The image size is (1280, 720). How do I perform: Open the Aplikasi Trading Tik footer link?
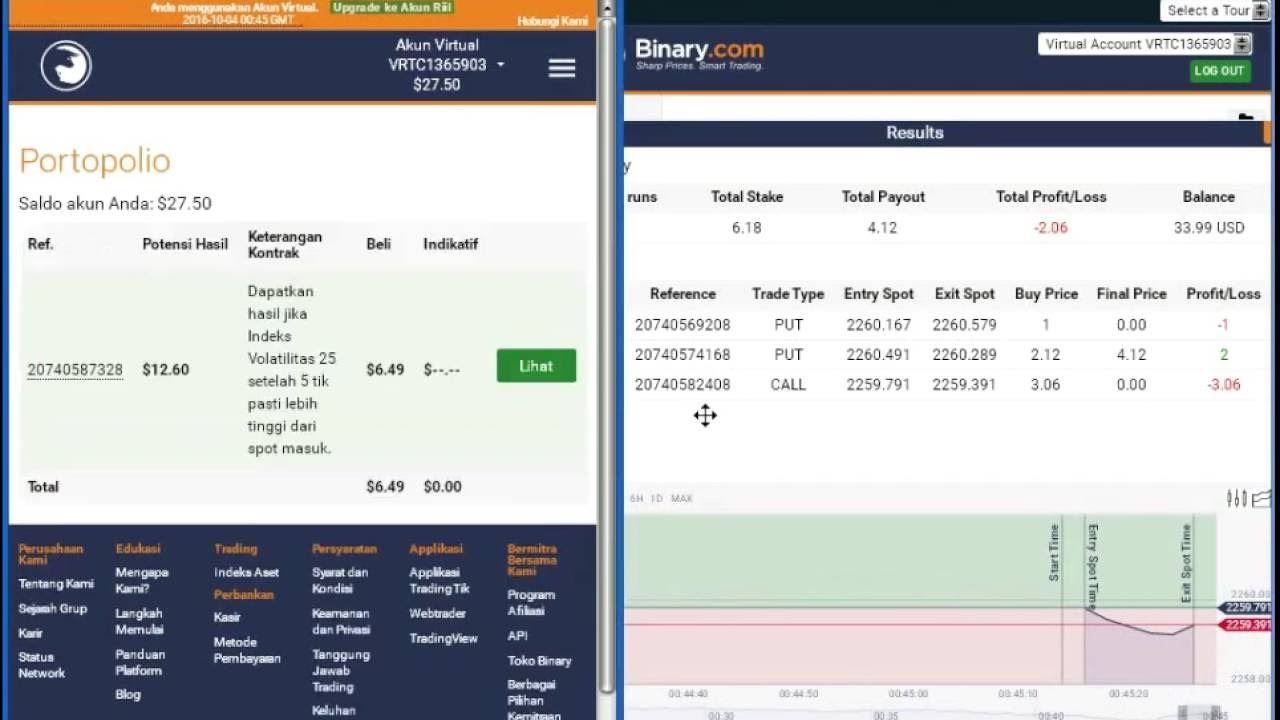[x=439, y=580]
